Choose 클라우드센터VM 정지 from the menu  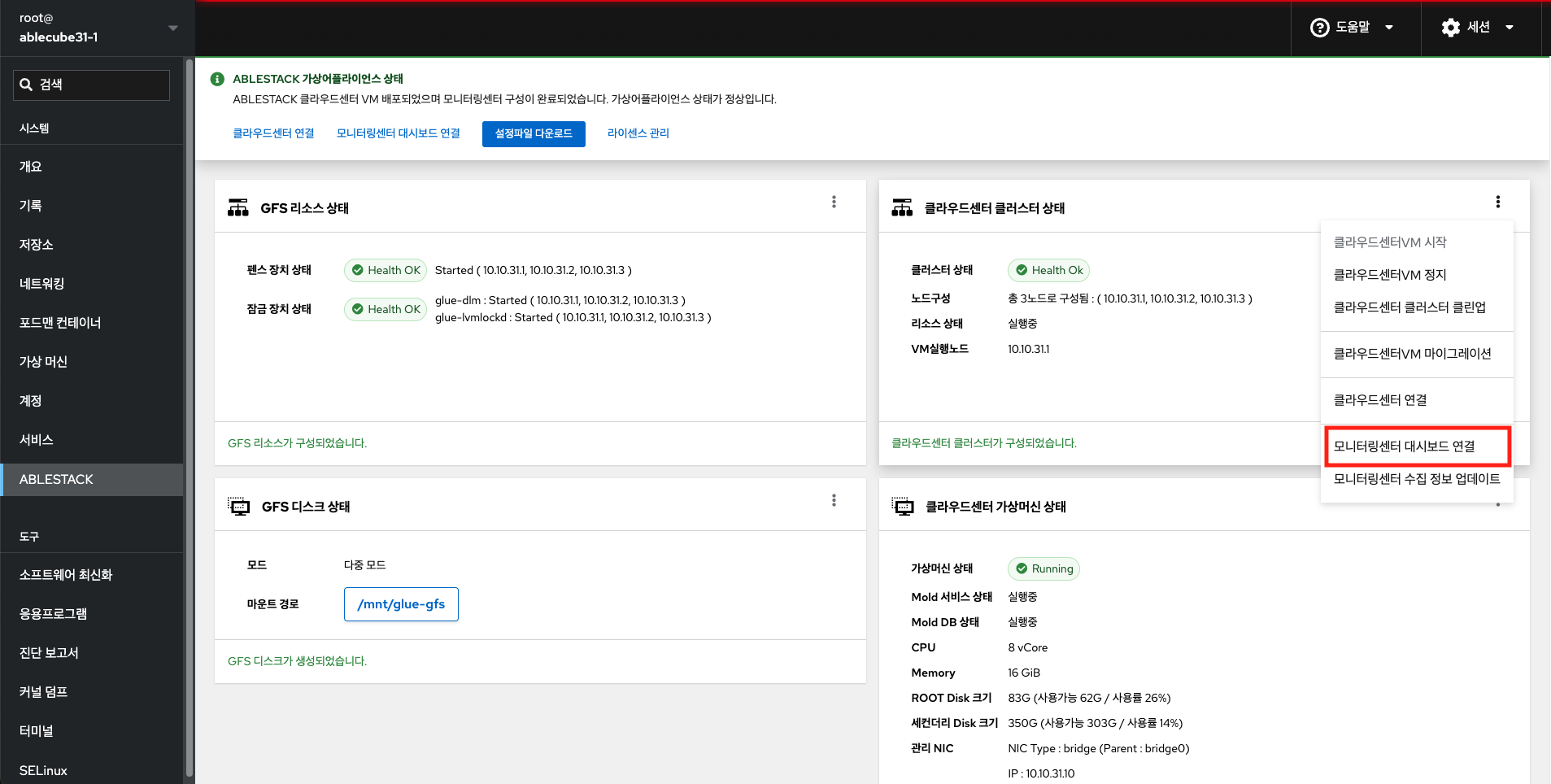point(1390,275)
